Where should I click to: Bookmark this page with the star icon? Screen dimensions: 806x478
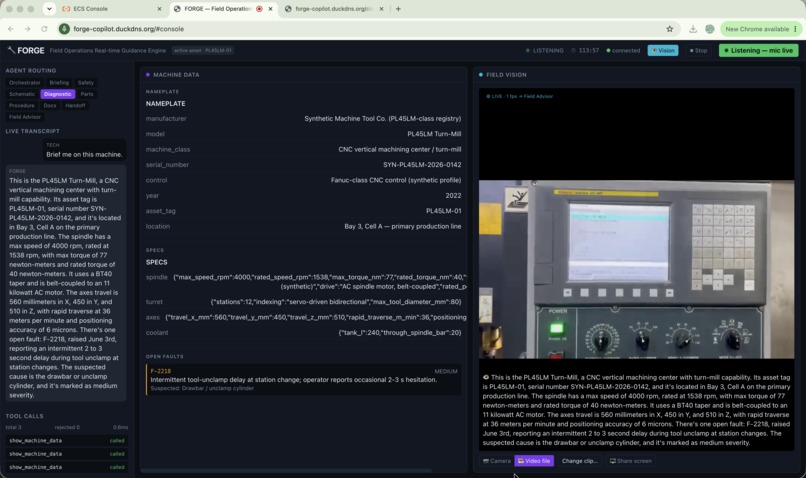669,29
